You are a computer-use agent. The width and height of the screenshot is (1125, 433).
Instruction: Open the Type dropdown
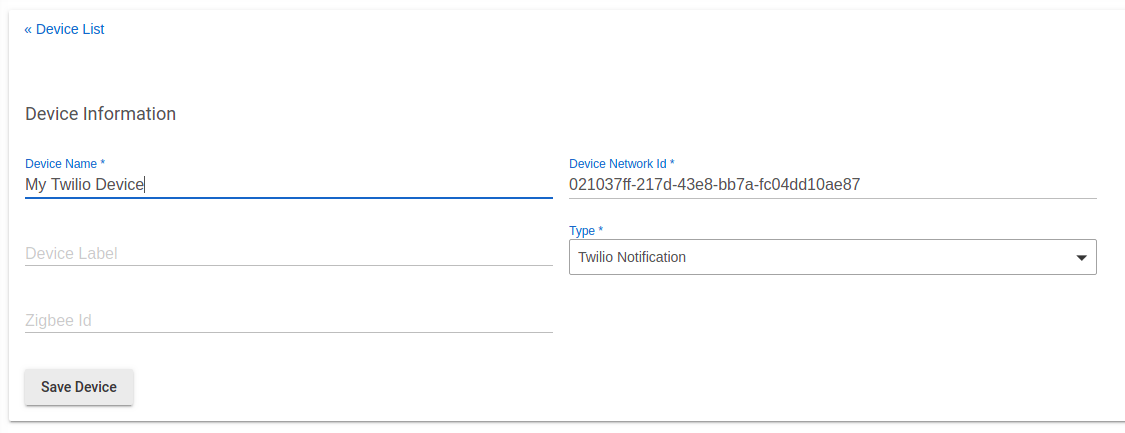[832, 257]
